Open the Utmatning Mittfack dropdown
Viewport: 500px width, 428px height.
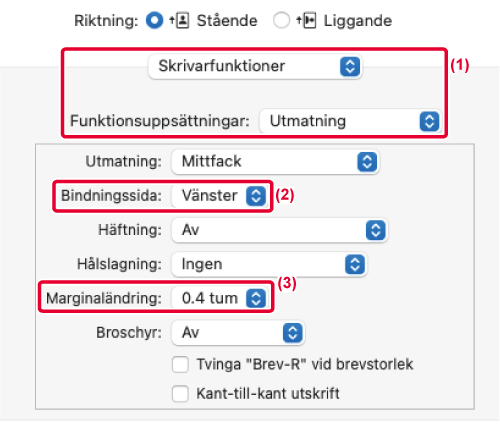(276, 162)
